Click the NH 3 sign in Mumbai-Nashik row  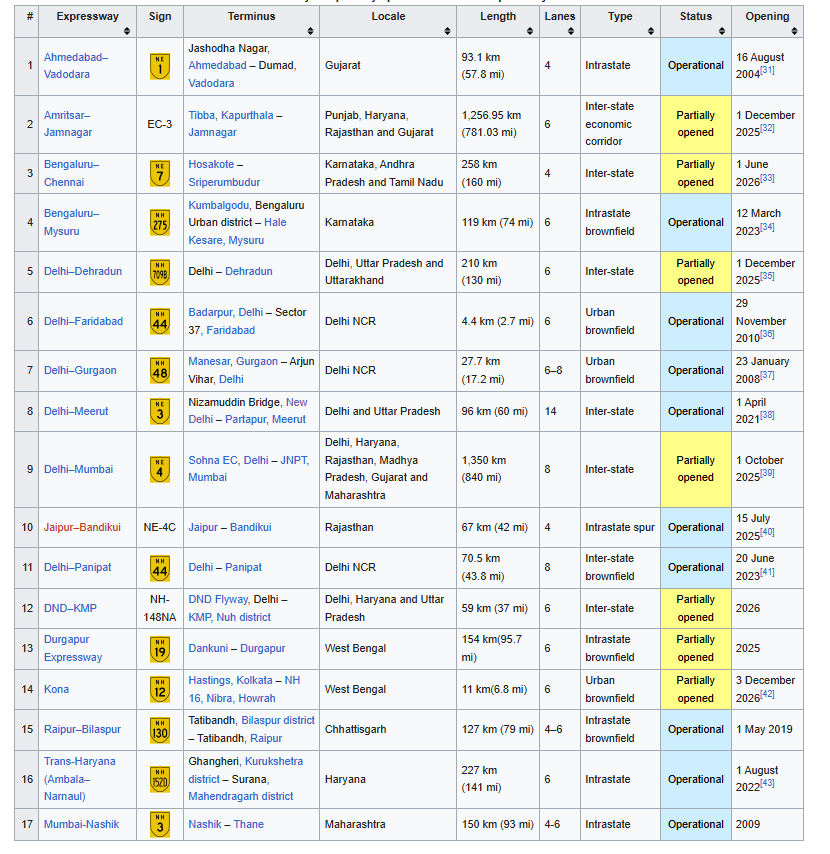160,825
